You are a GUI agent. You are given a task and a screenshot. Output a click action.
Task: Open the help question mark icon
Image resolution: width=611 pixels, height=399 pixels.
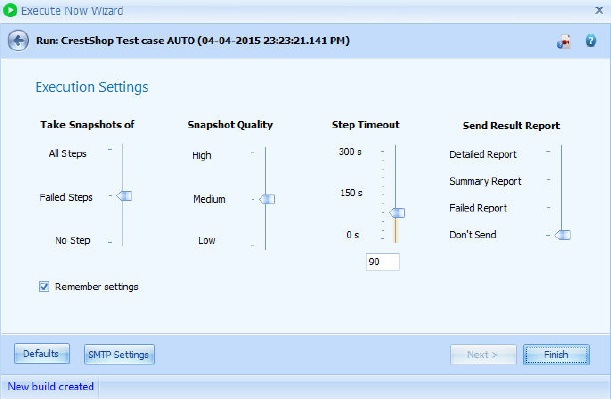click(590, 41)
